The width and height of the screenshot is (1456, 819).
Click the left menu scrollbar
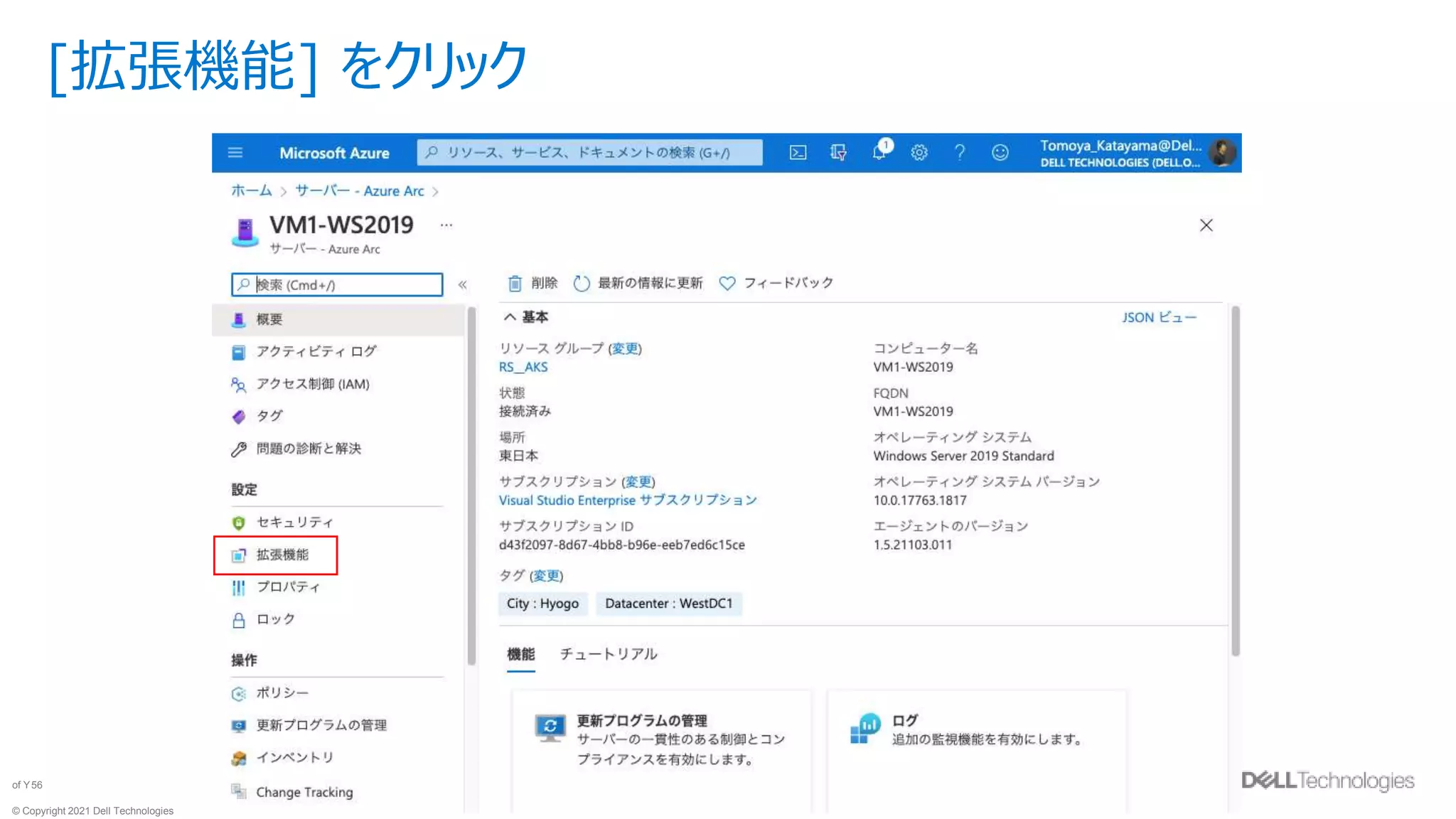pyautogui.click(x=471, y=486)
